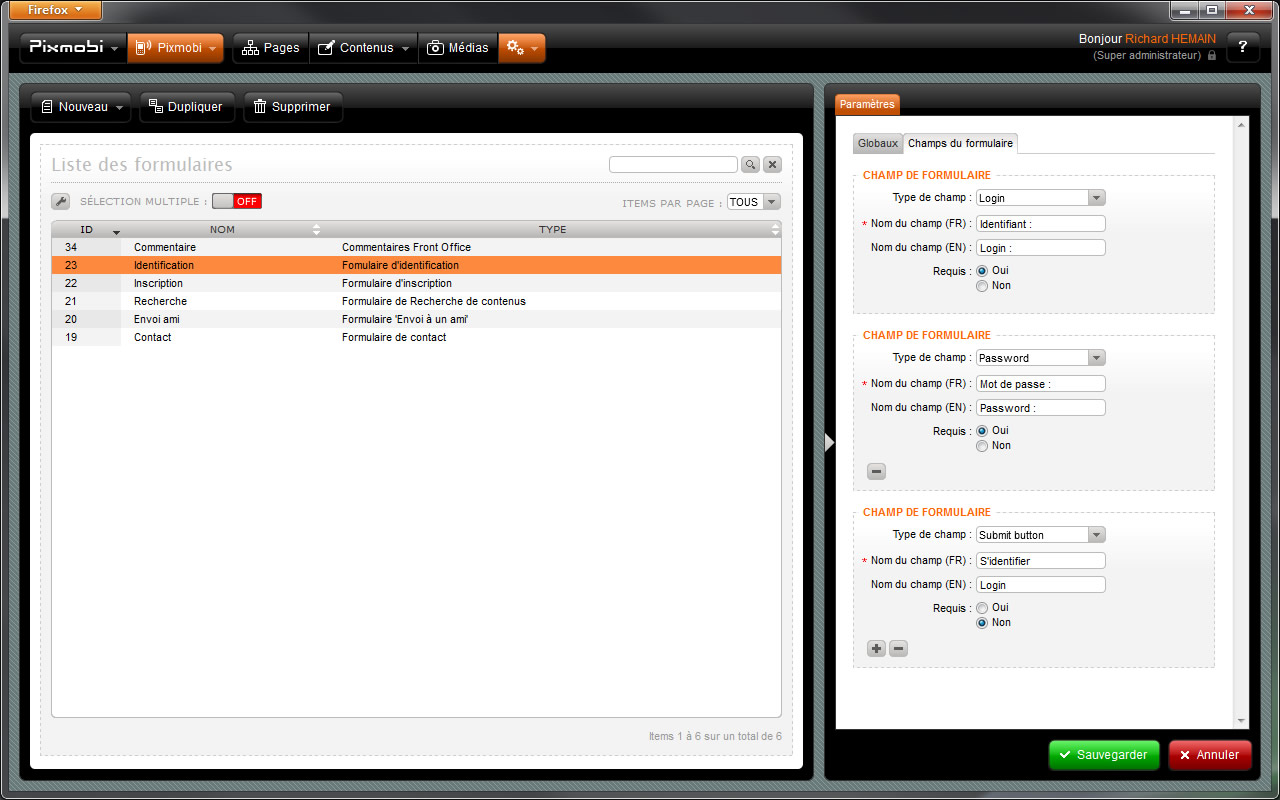Click the Sauvegarder button
Viewport: 1280px width, 800px height.
(x=1104, y=755)
